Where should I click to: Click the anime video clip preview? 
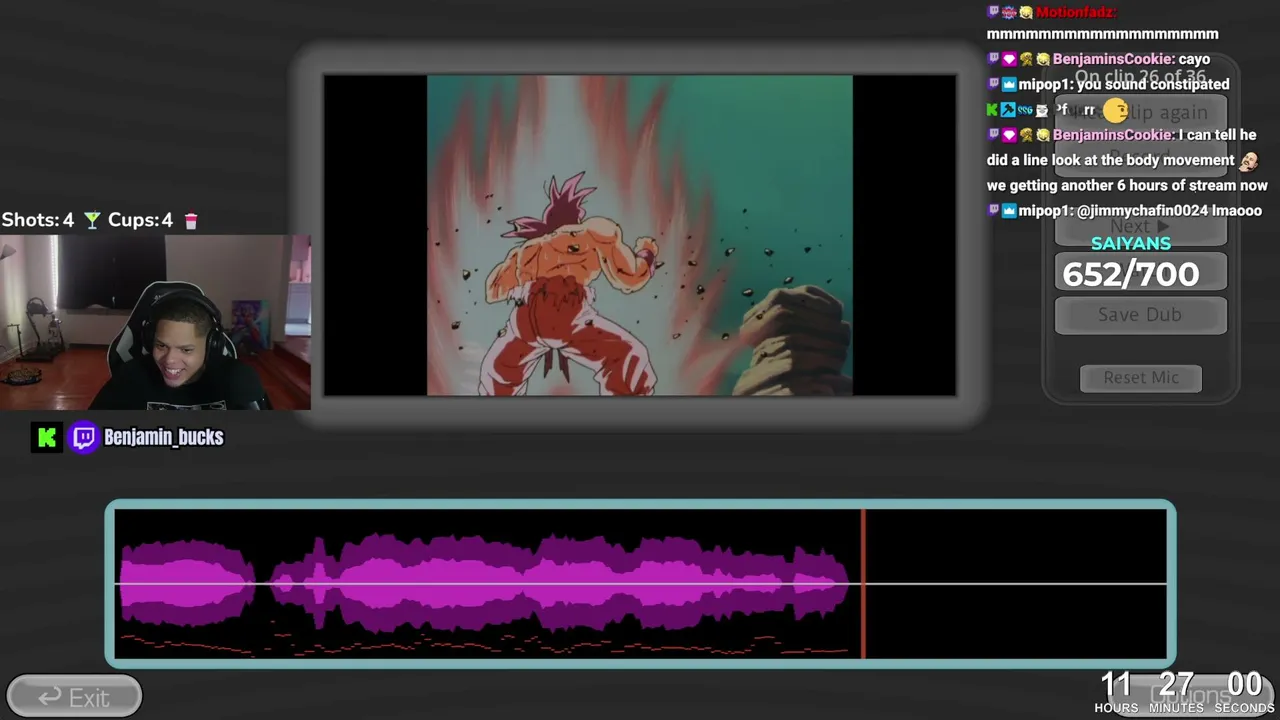click(x=640, y=235)
